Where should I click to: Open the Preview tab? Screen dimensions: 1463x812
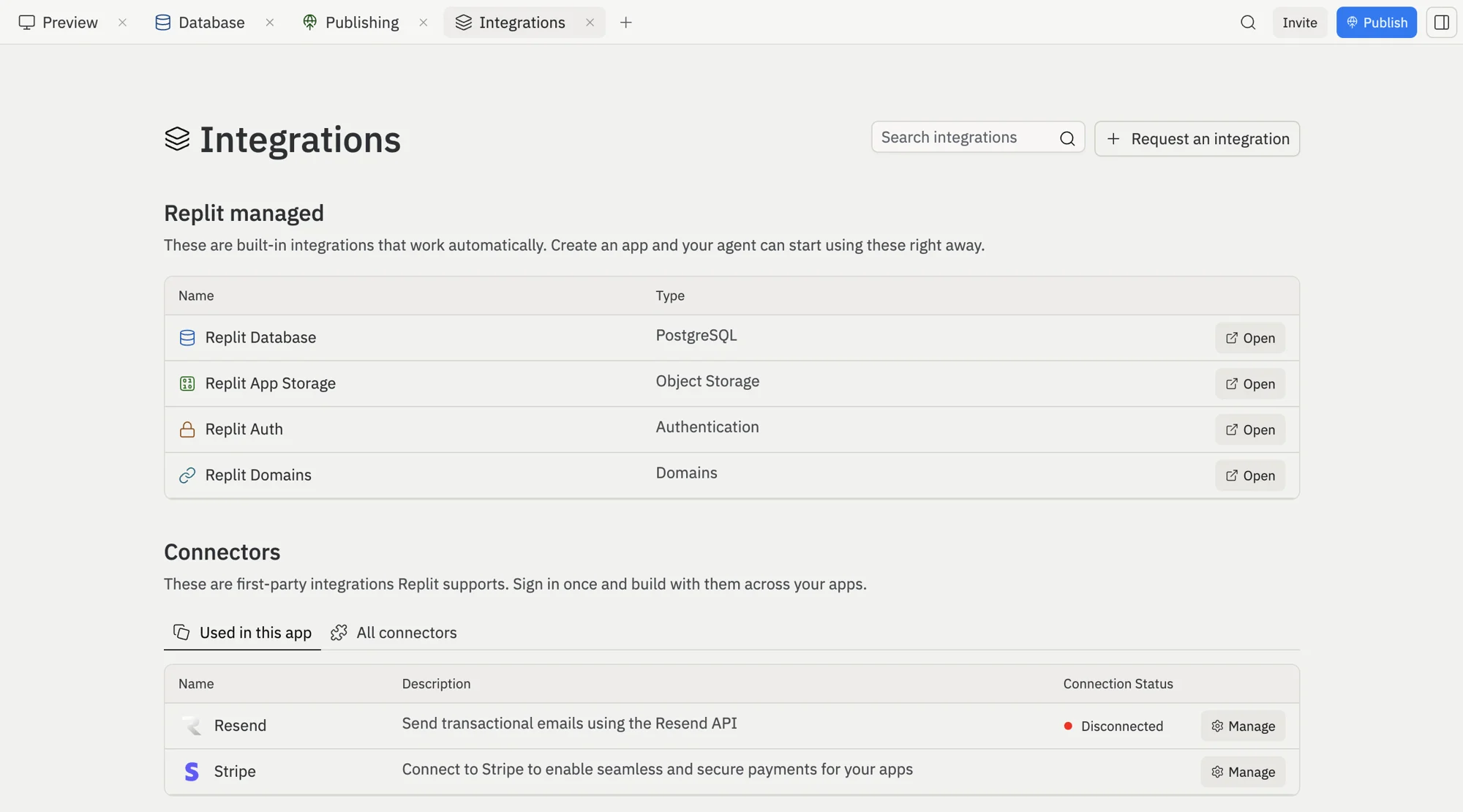[x=59, y=23]
